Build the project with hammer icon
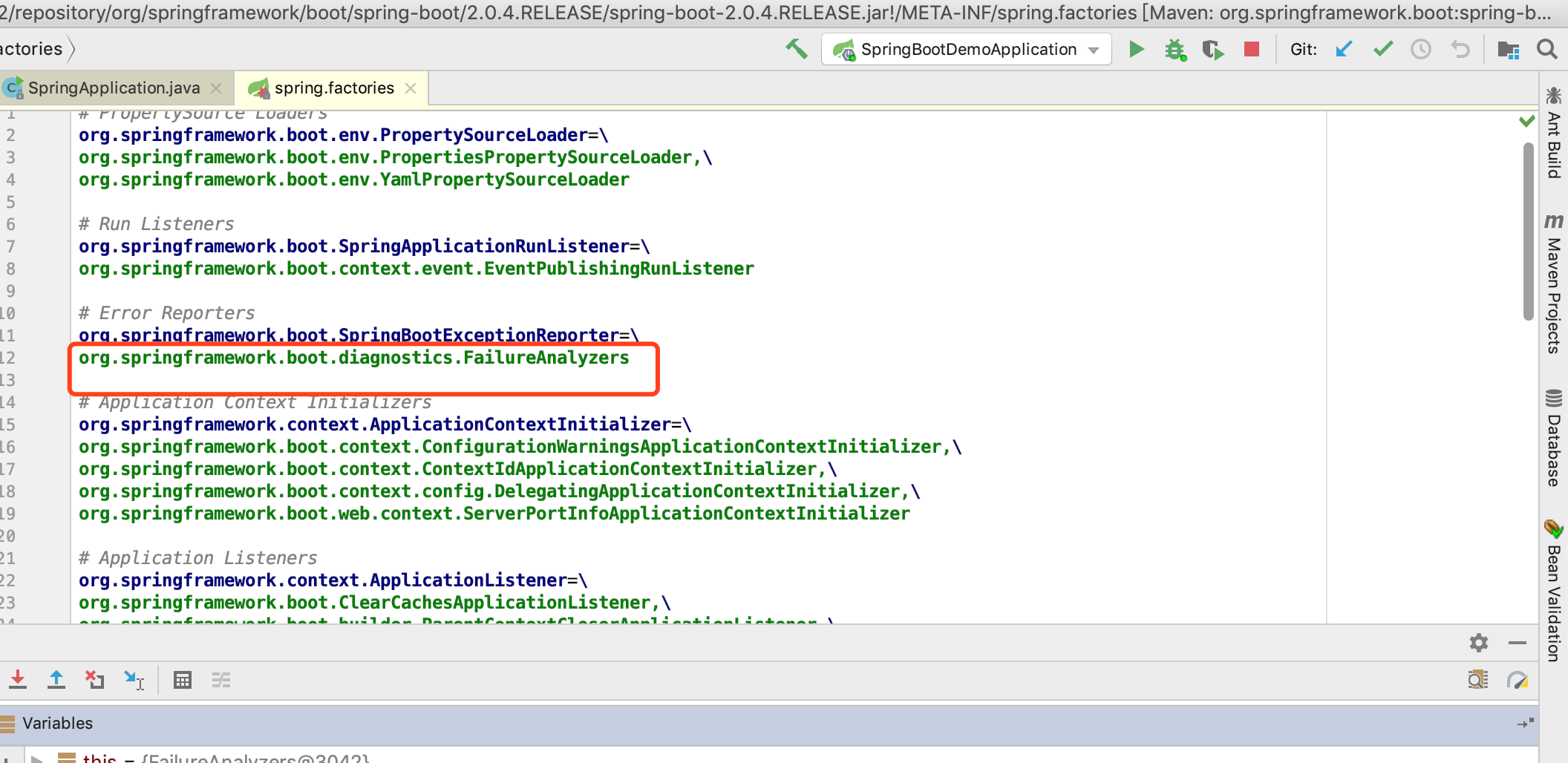 tap(797, 50)
